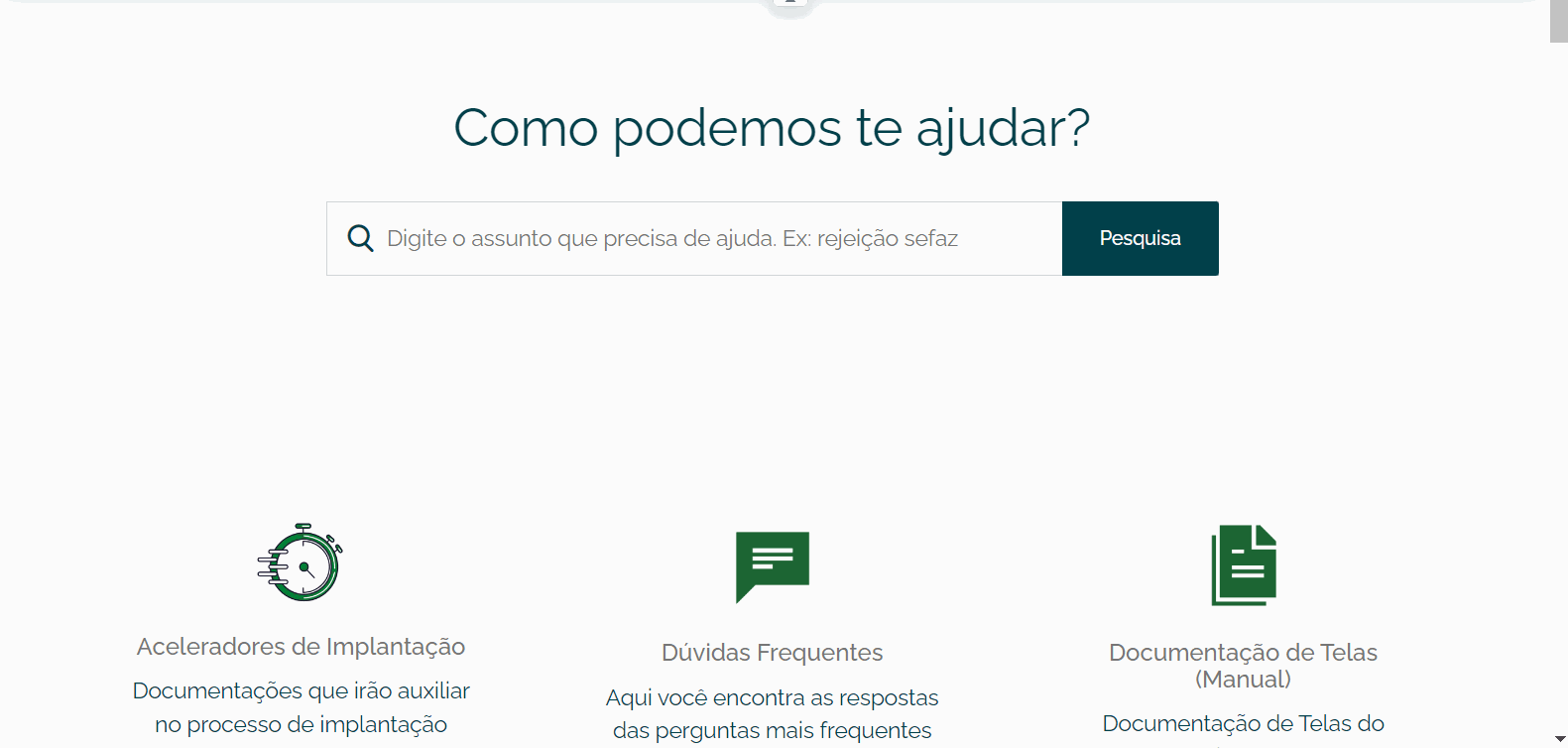Click the text 'Aqui você encontra as respostas'
This screenshot has width=1568, height=748.
point(773,697)
